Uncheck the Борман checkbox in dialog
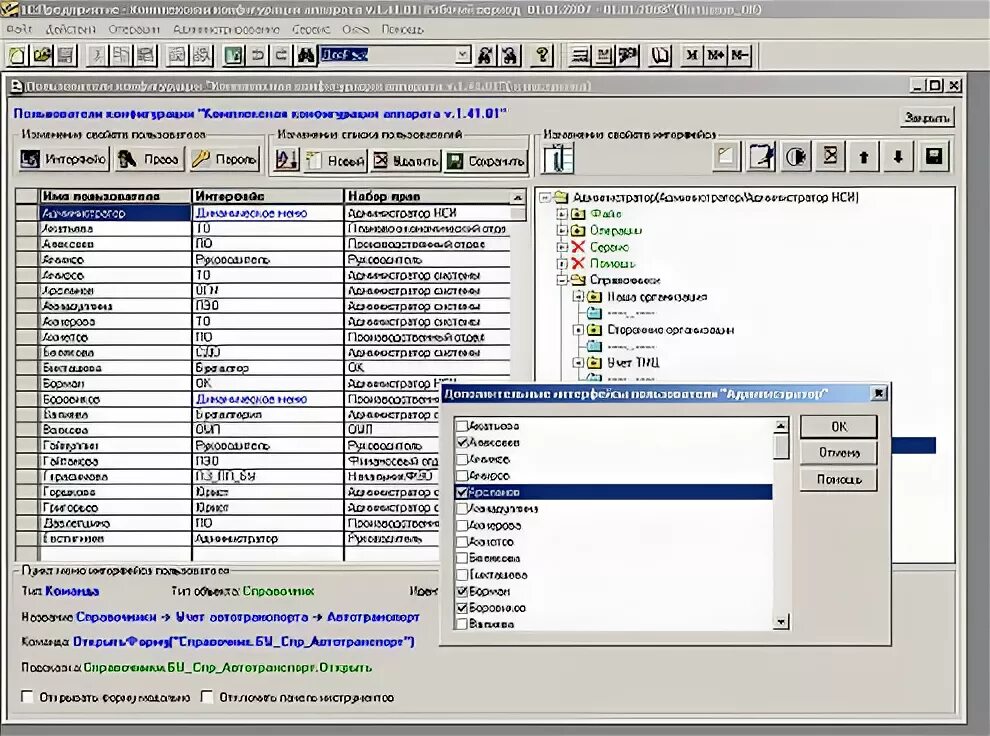 tap(462, 591)
